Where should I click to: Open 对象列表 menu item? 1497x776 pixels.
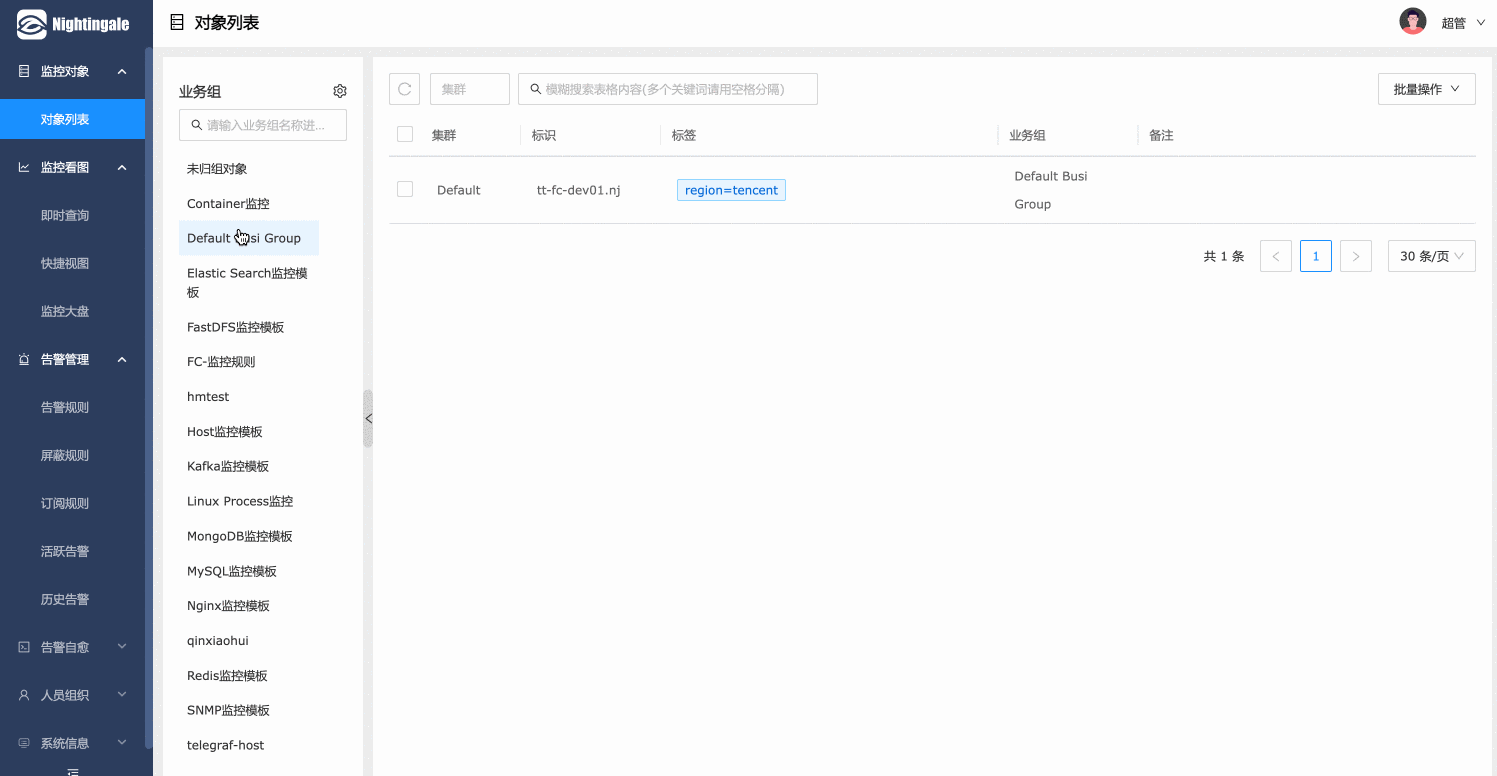(72, 119)
